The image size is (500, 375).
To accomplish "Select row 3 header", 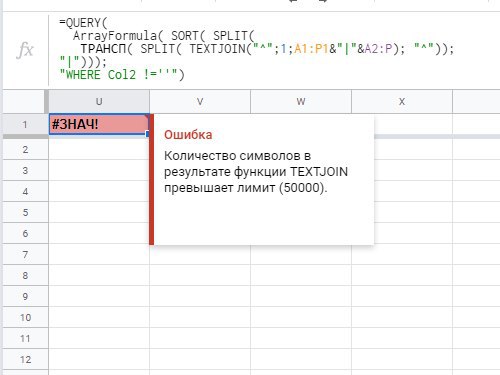I will (x=25, y=170).
